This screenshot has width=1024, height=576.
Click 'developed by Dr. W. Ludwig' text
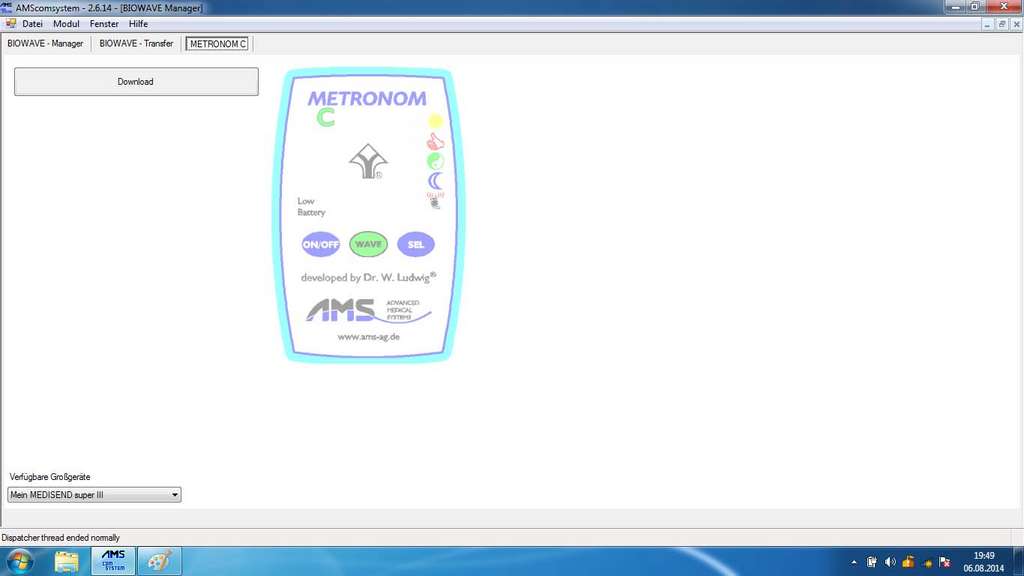(x=368, y=278)
